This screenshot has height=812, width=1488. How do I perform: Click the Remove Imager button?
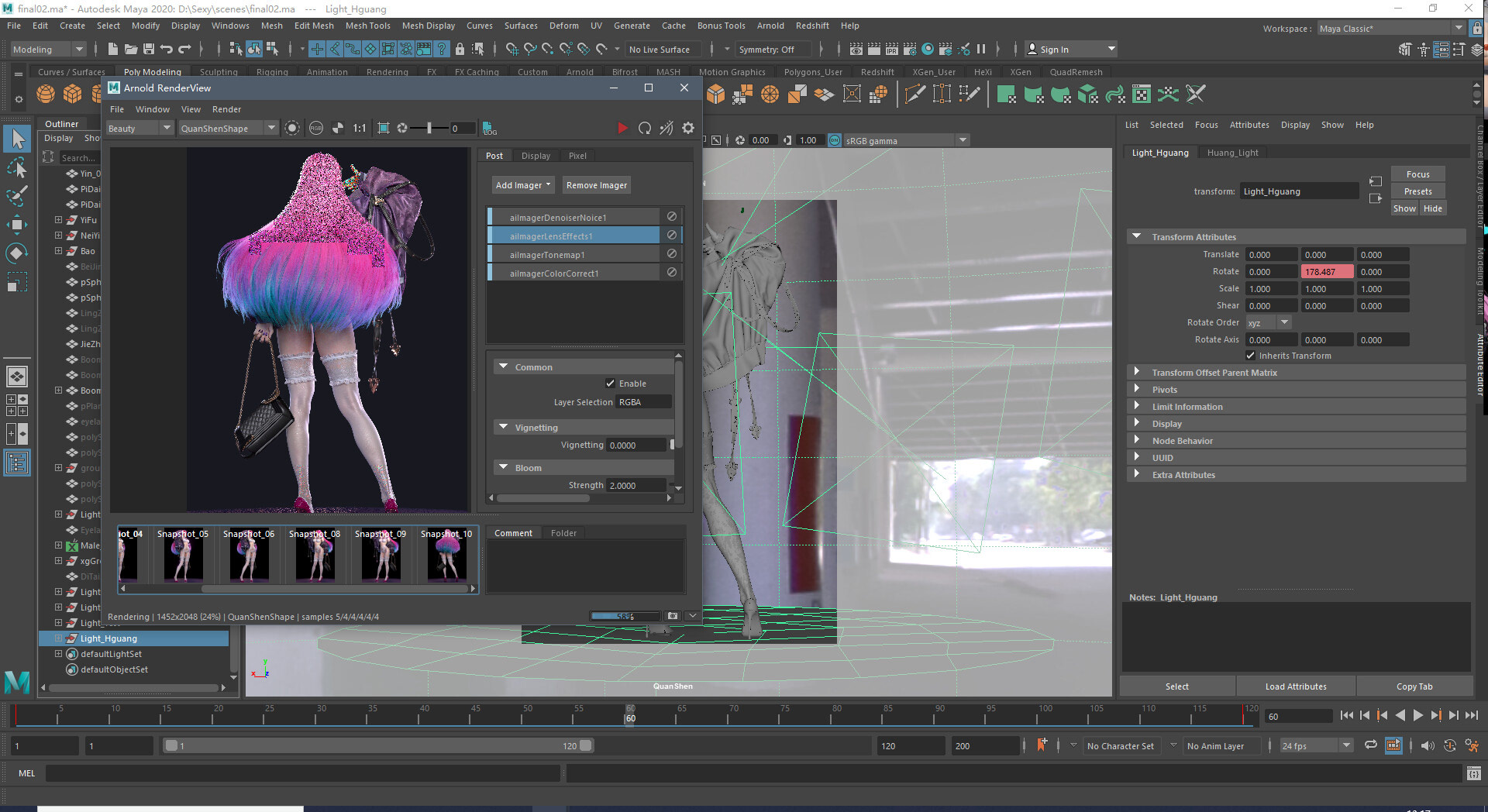(x=596, y=185)
